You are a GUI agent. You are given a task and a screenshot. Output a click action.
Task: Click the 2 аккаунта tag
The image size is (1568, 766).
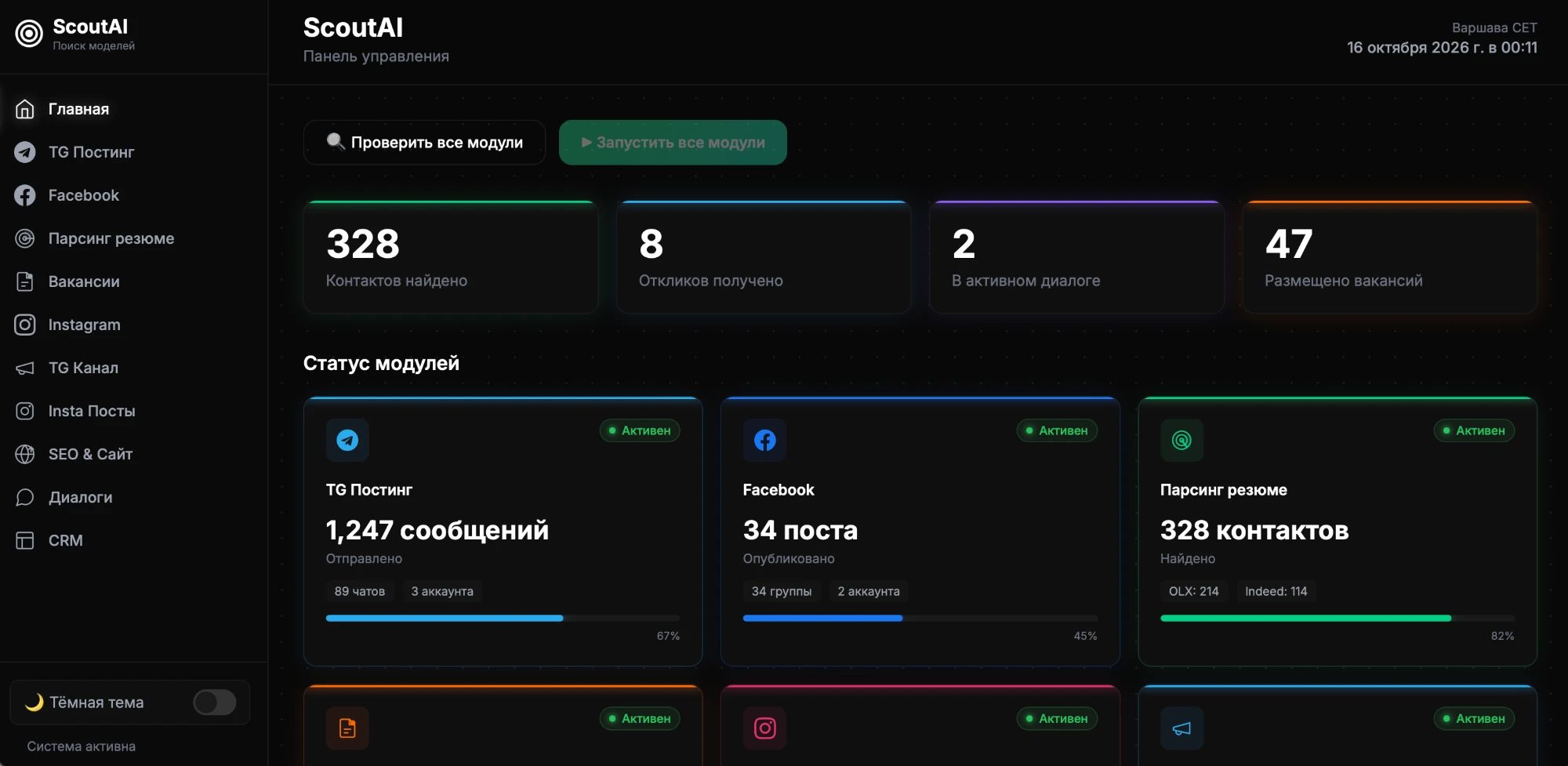[869, 591]
